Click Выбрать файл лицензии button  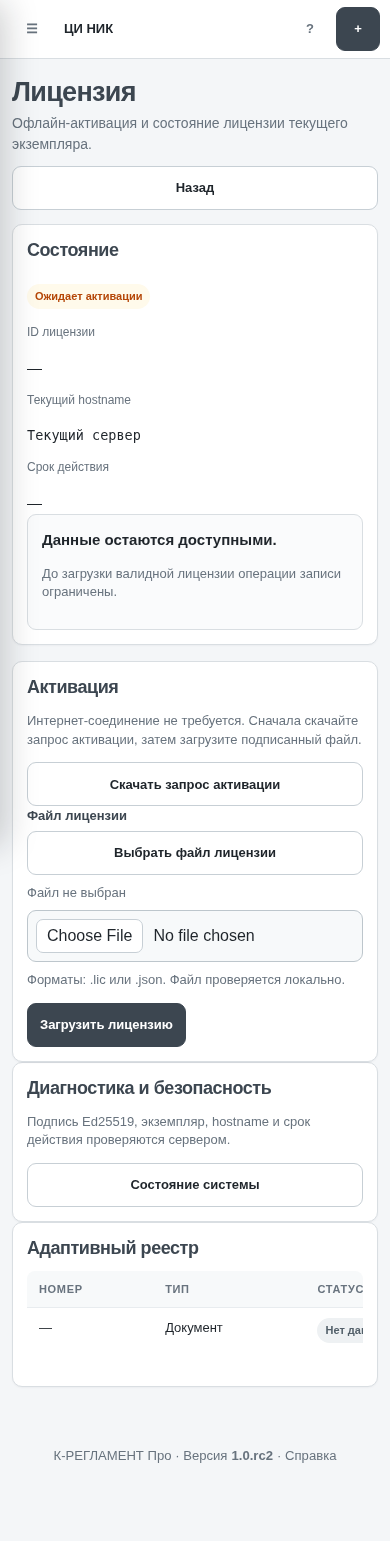pyautogui.click(x=195, y=853)
